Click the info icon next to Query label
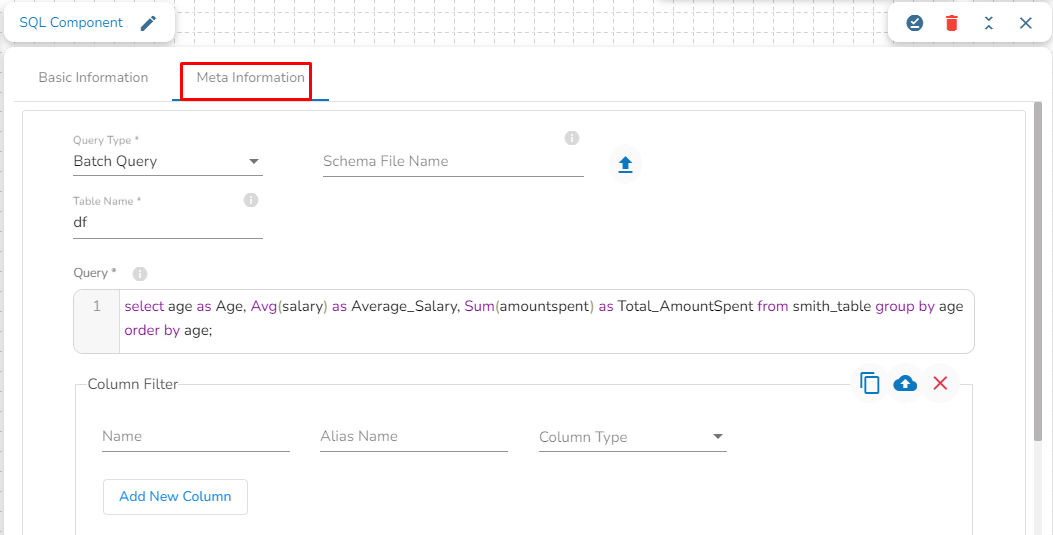This screenshot has height=535, width=1053. click(x=140, y=273)
